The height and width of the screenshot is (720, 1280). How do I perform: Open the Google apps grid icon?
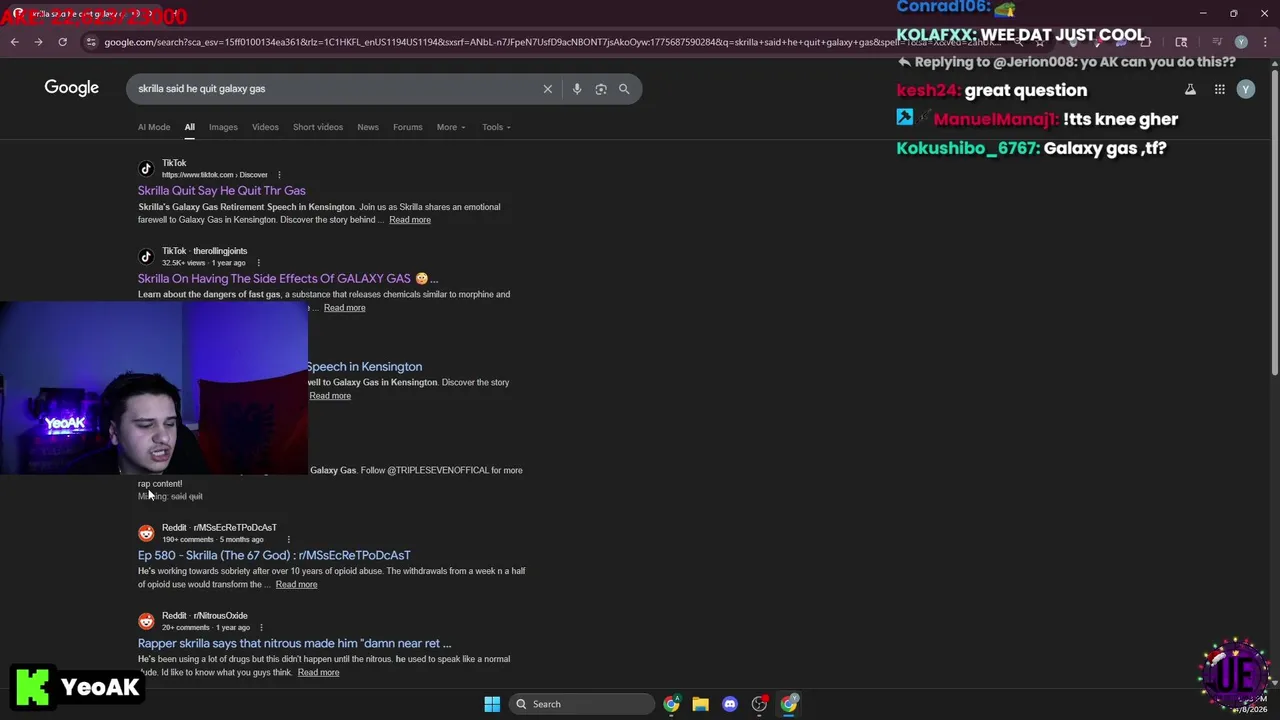coord(1219,90)
